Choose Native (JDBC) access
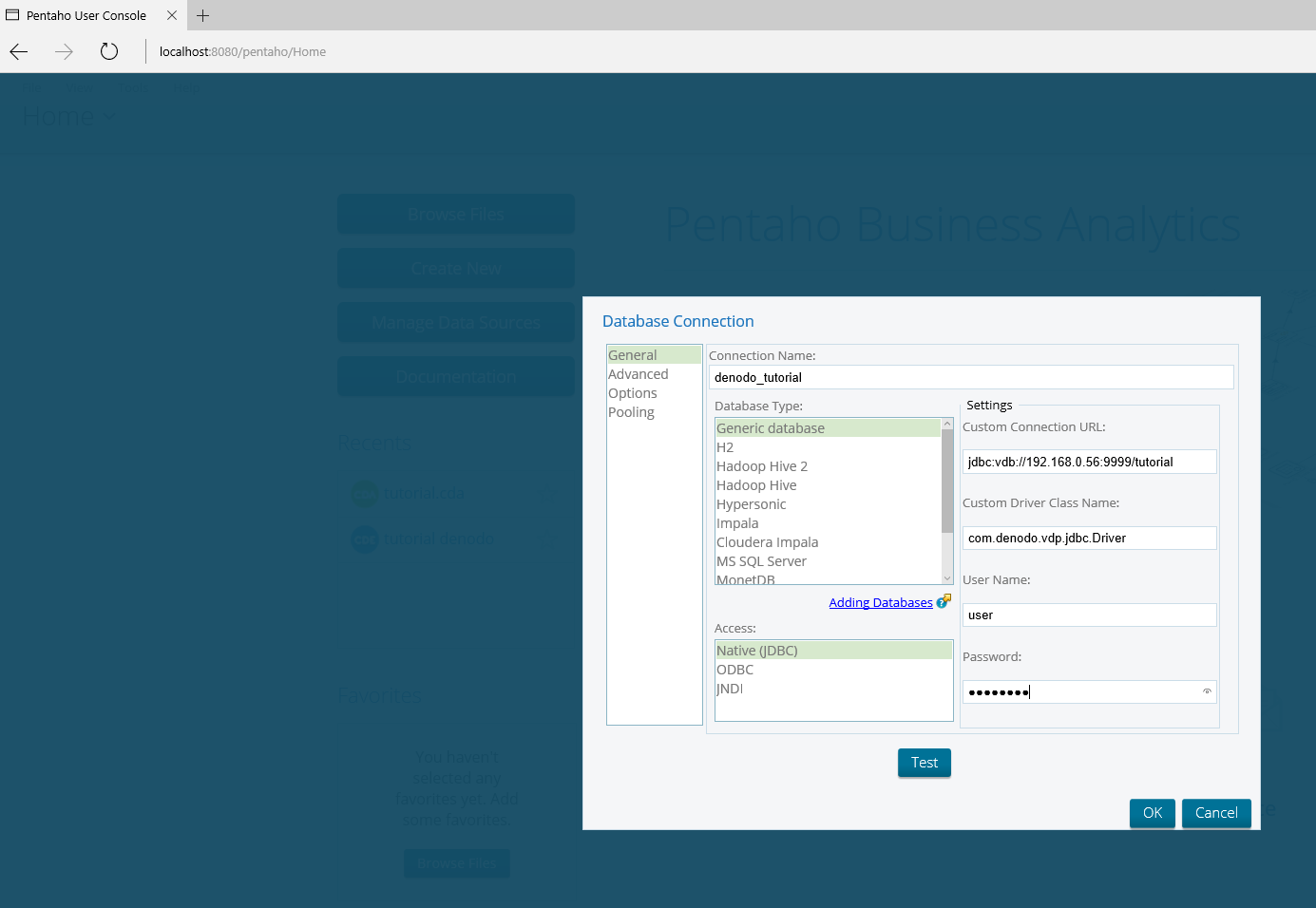The width and height of the screenshot is (1316, 908). point(833,651)
